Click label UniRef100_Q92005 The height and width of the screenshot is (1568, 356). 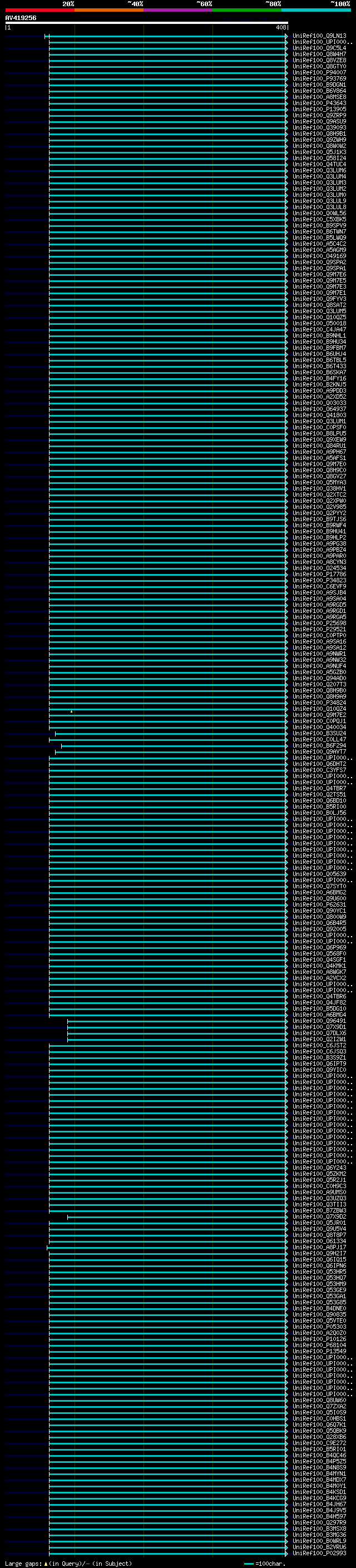[319, 929]
